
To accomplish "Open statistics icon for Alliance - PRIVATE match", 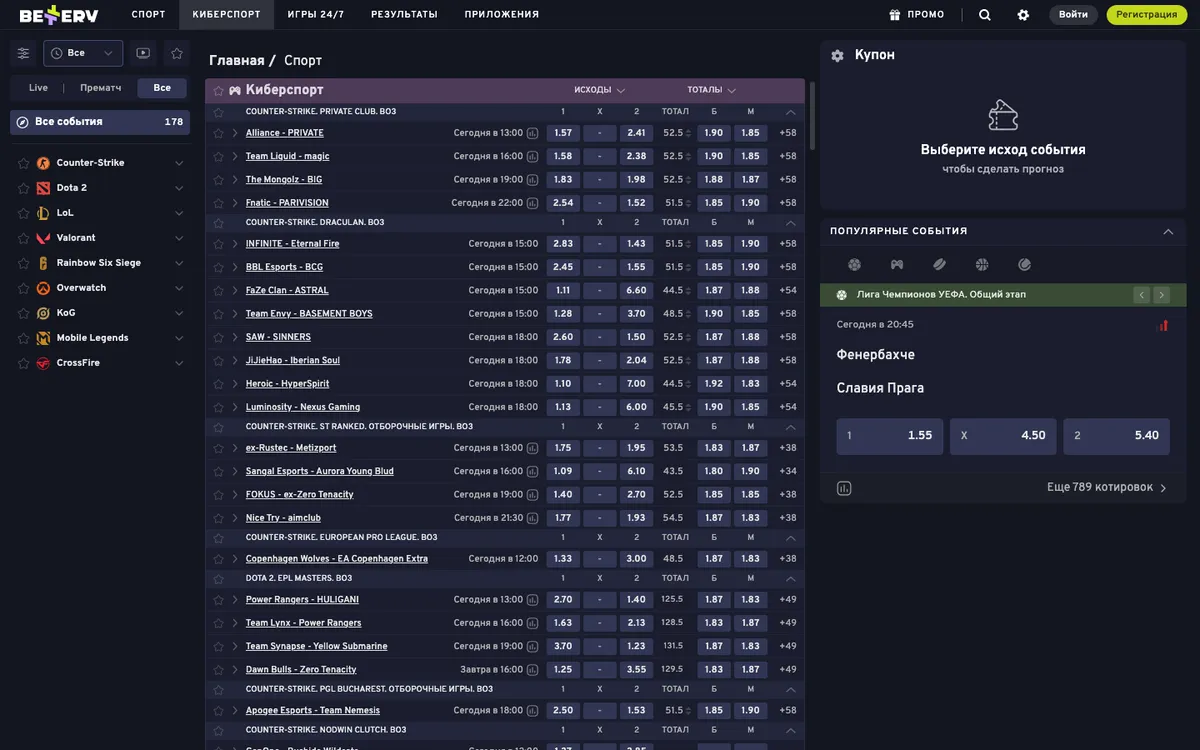I will tap(533, 133).
